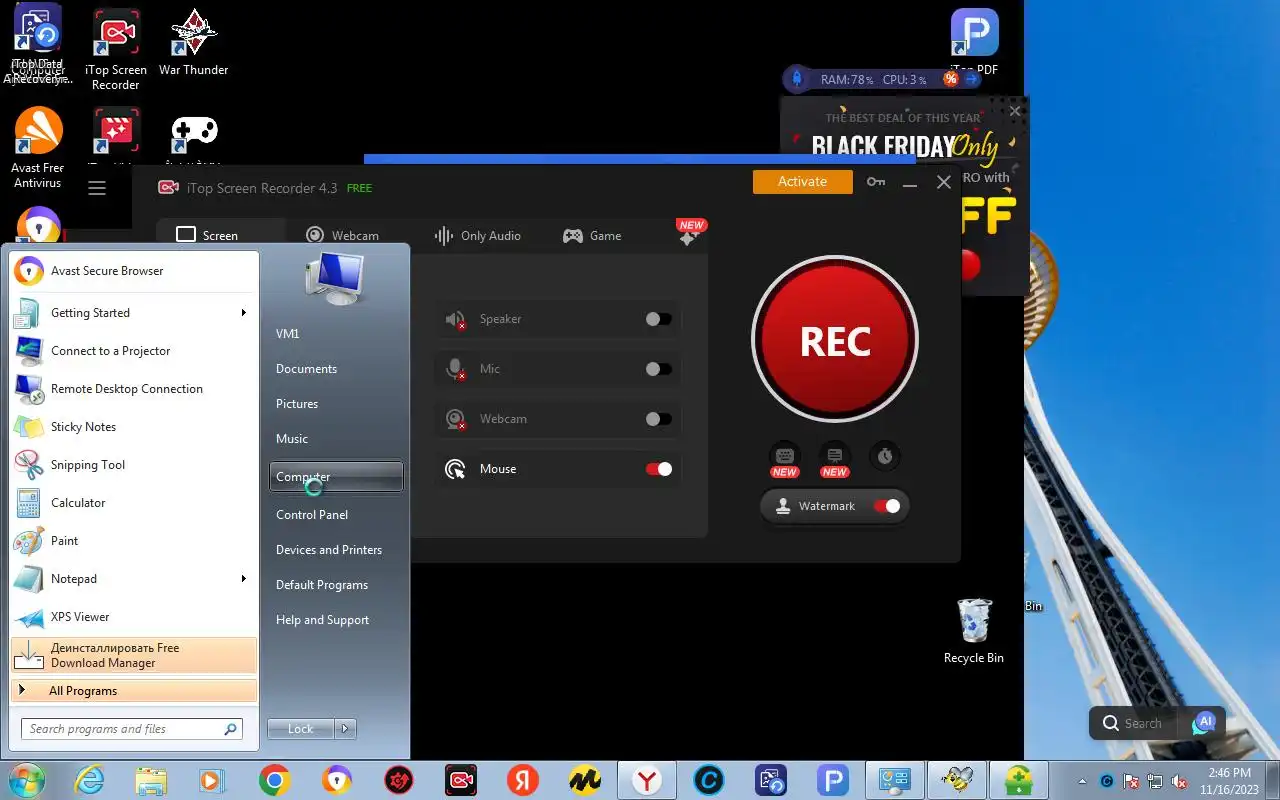Open the NEW sparkle feature tab

pos(690,234)
